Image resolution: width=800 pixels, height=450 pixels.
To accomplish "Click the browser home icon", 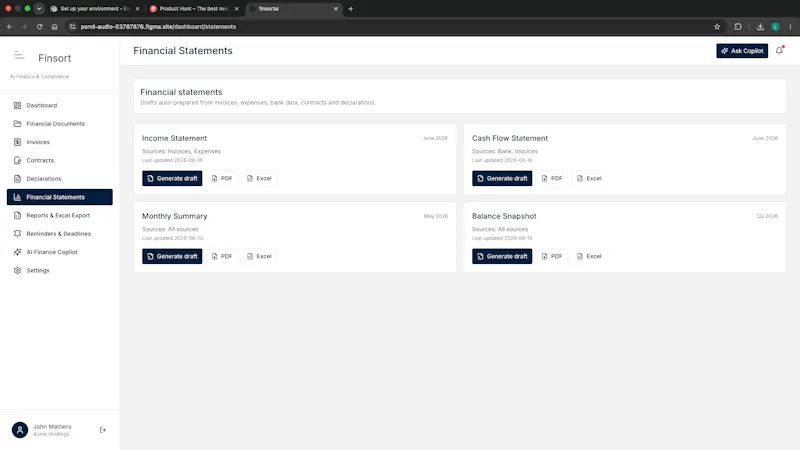I will [x=55, y=27].
